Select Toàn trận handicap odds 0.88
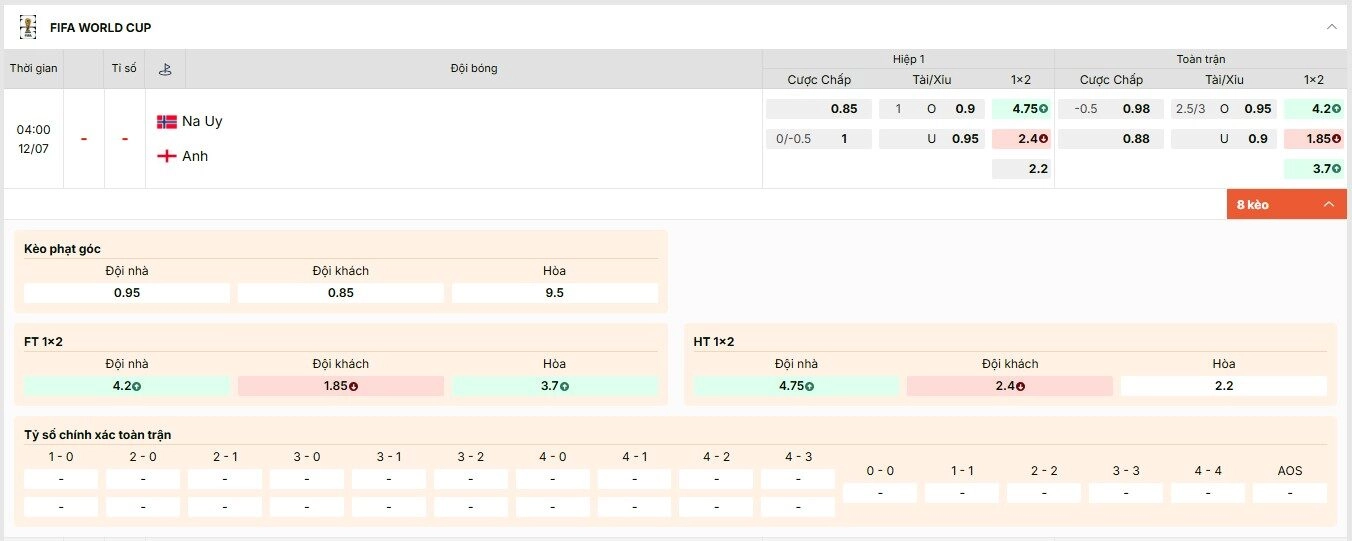The image size is (1352, 541). (1110, 139)
